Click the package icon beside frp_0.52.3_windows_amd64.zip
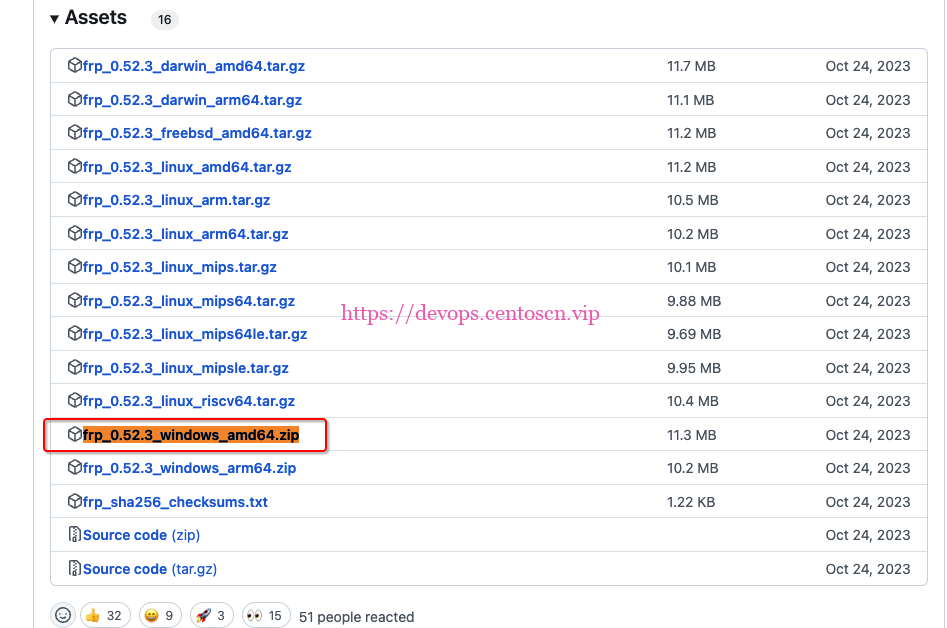This screenshot has height=628, width=947. point(74,435)
